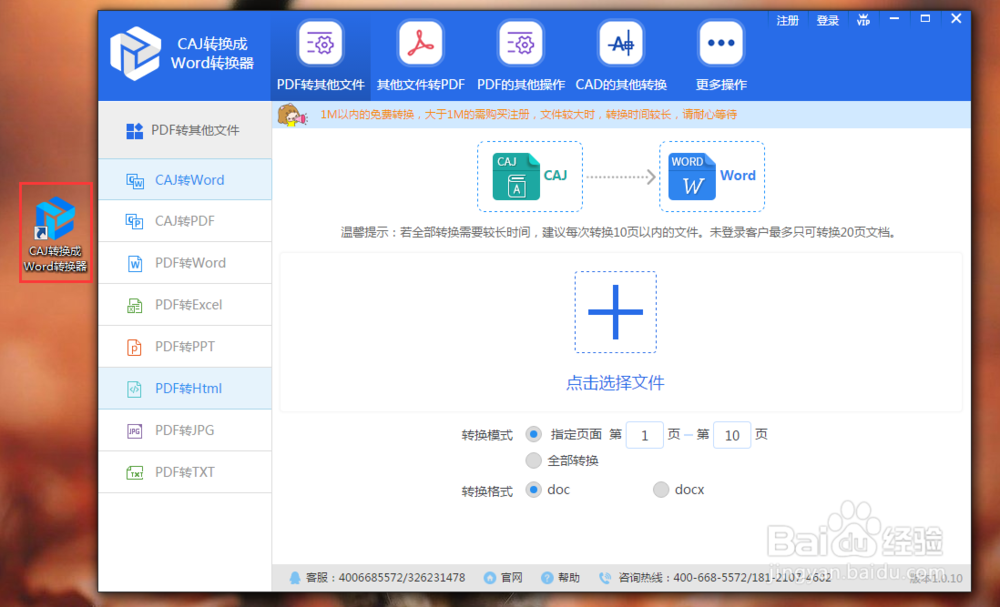Click the 注册 button
Viewport: 1000px width, 607px height.
[x=788, y=20]
